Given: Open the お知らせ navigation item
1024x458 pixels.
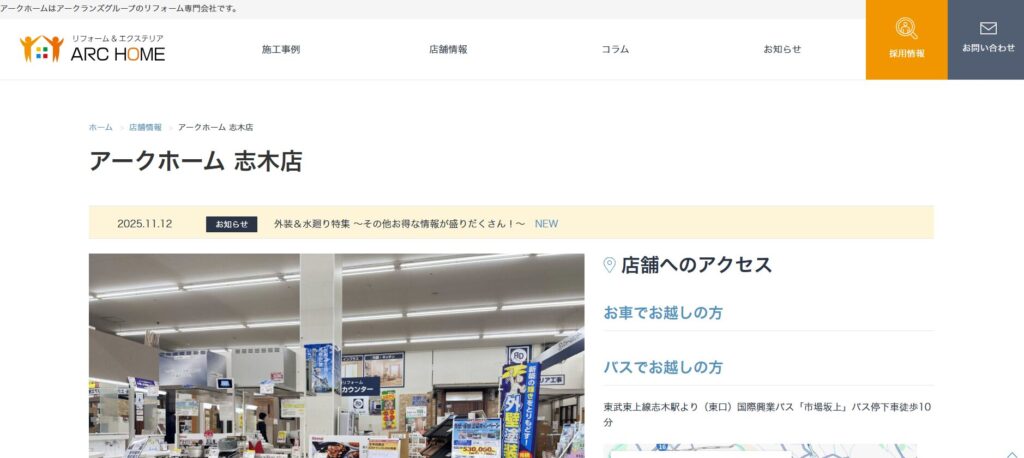Looking at the screenshot, I should click(x=782, y=50).
